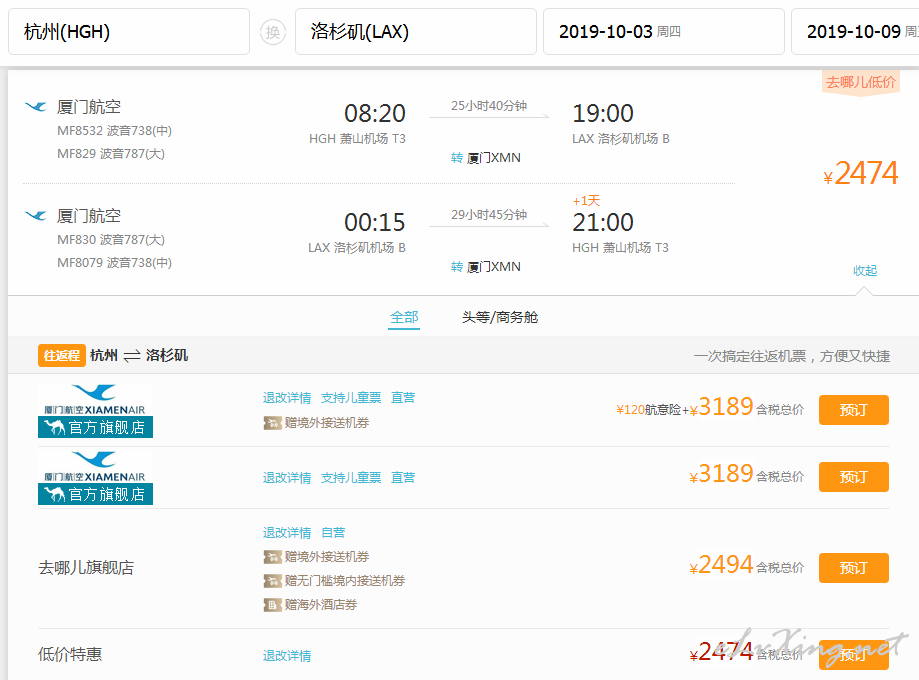Open 支持儿童票 in the first store row

(x=350, y=398)
